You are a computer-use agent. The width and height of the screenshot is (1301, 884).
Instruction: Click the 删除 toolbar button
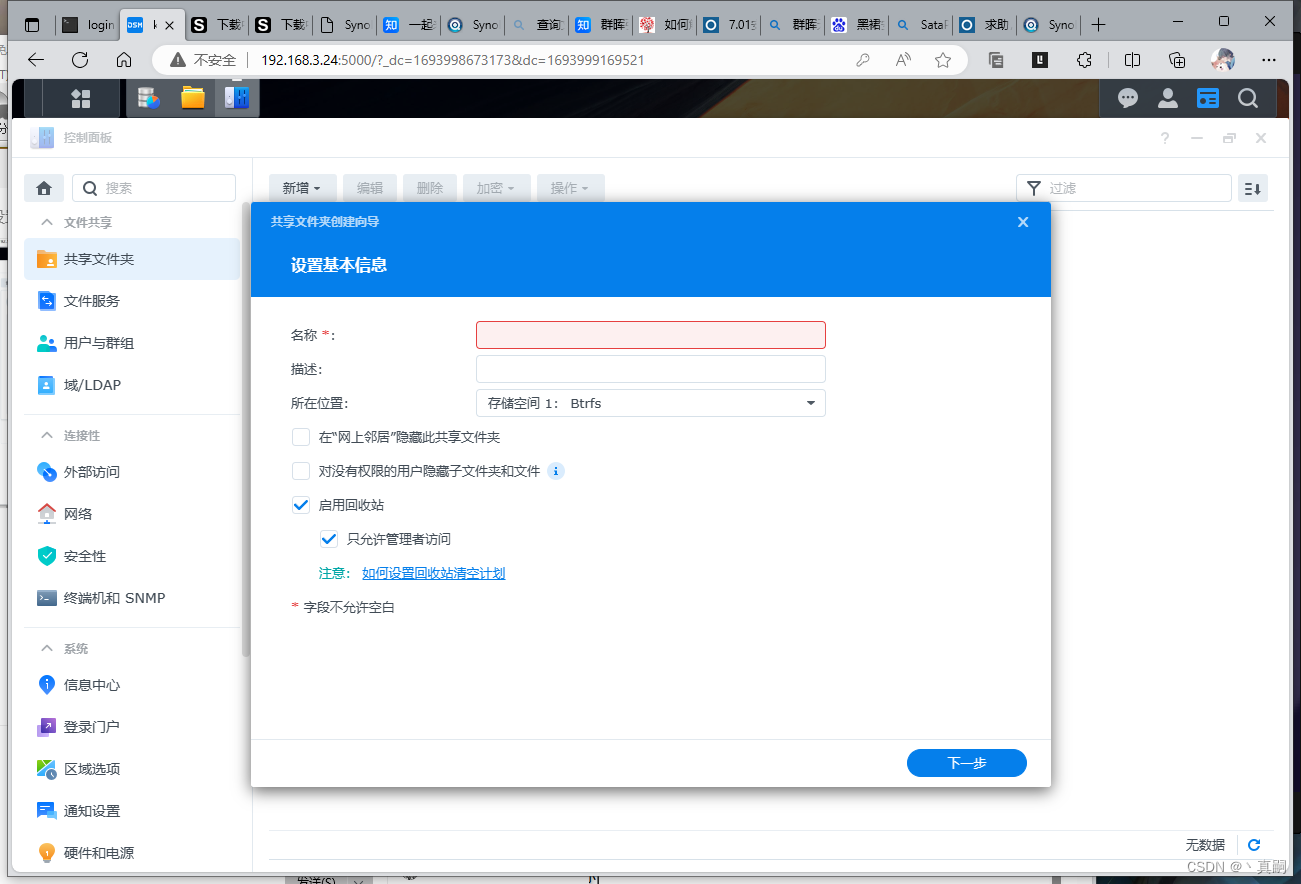point(430,188)
